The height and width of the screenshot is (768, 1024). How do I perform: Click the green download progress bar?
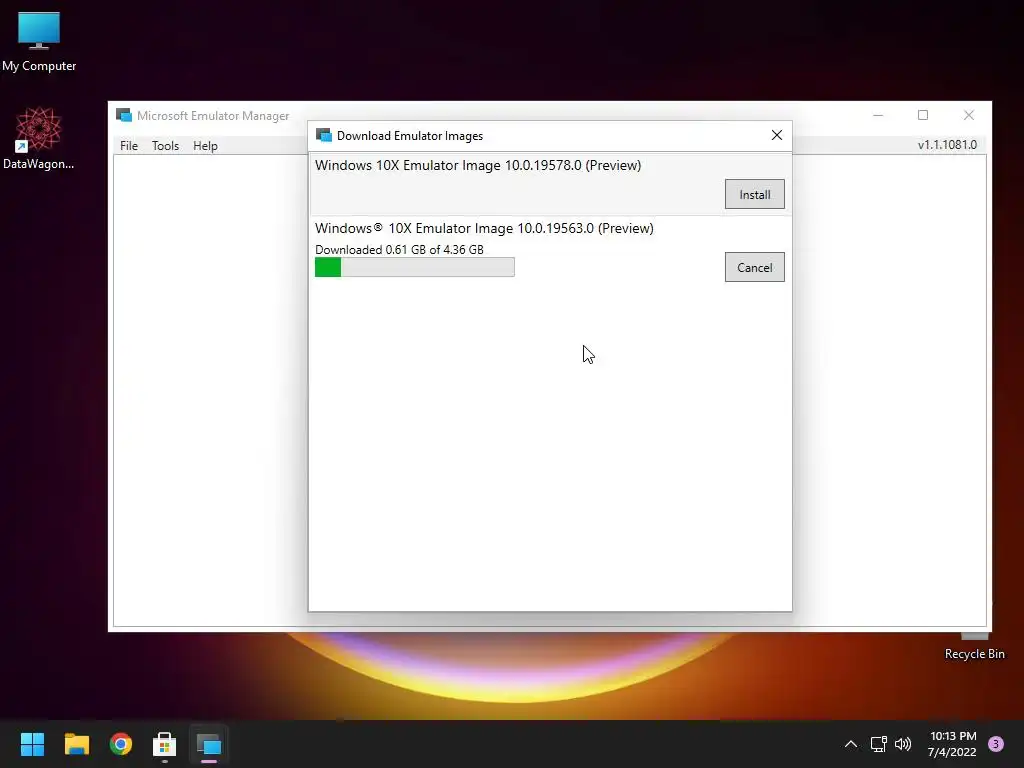[x=415, y=267]
